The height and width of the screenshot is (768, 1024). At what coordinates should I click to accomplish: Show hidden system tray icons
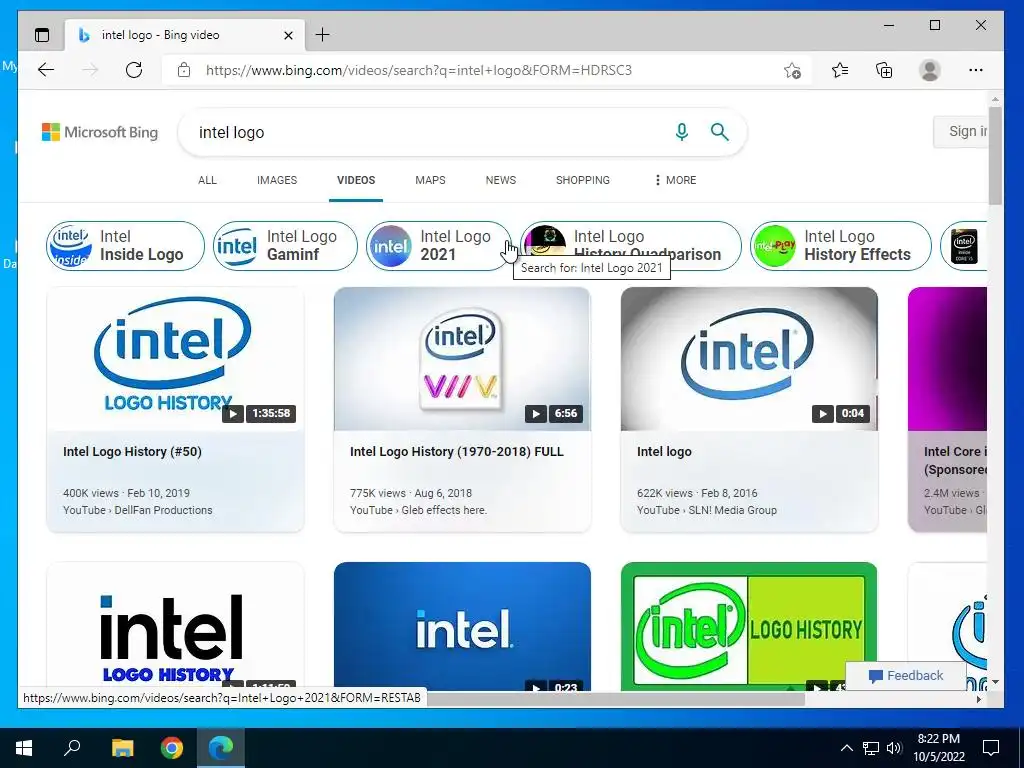[x=846, y=748]
